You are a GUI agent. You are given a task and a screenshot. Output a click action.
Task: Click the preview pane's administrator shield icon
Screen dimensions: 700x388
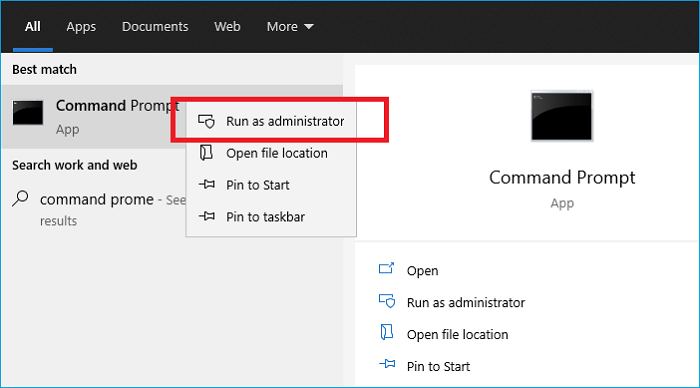(x=387, y=301)
